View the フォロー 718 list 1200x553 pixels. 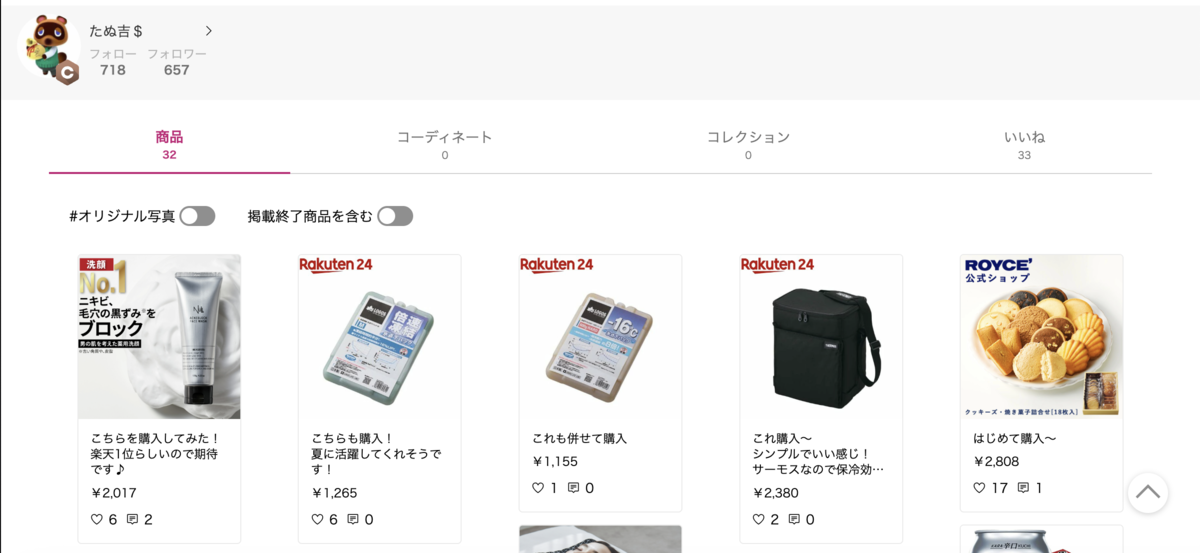tap(113, 62)
